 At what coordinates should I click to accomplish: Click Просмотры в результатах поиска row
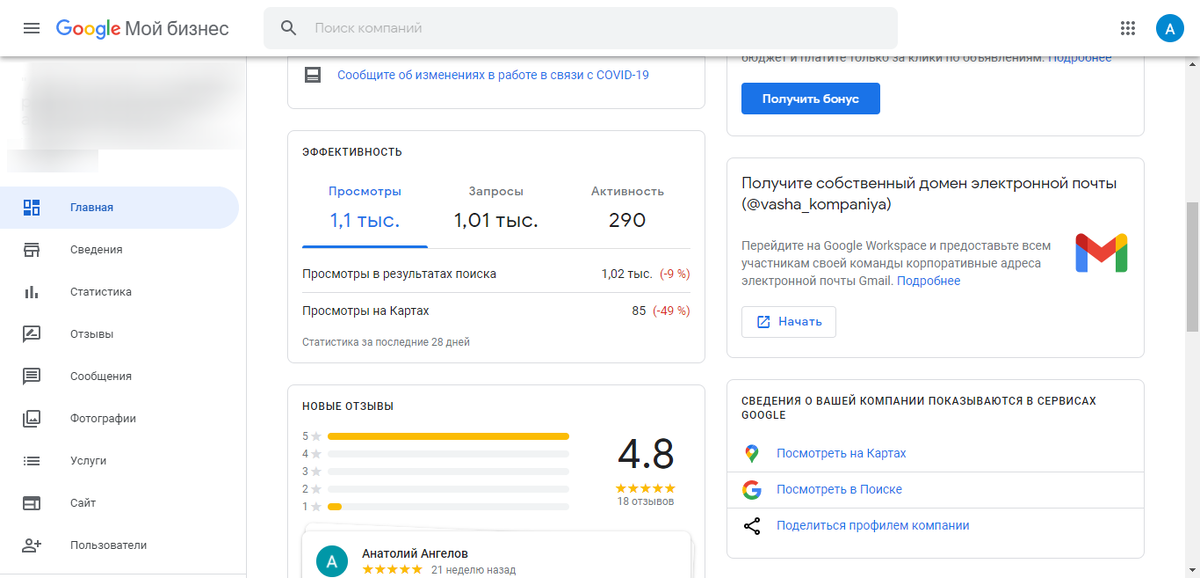coord(496,273)
